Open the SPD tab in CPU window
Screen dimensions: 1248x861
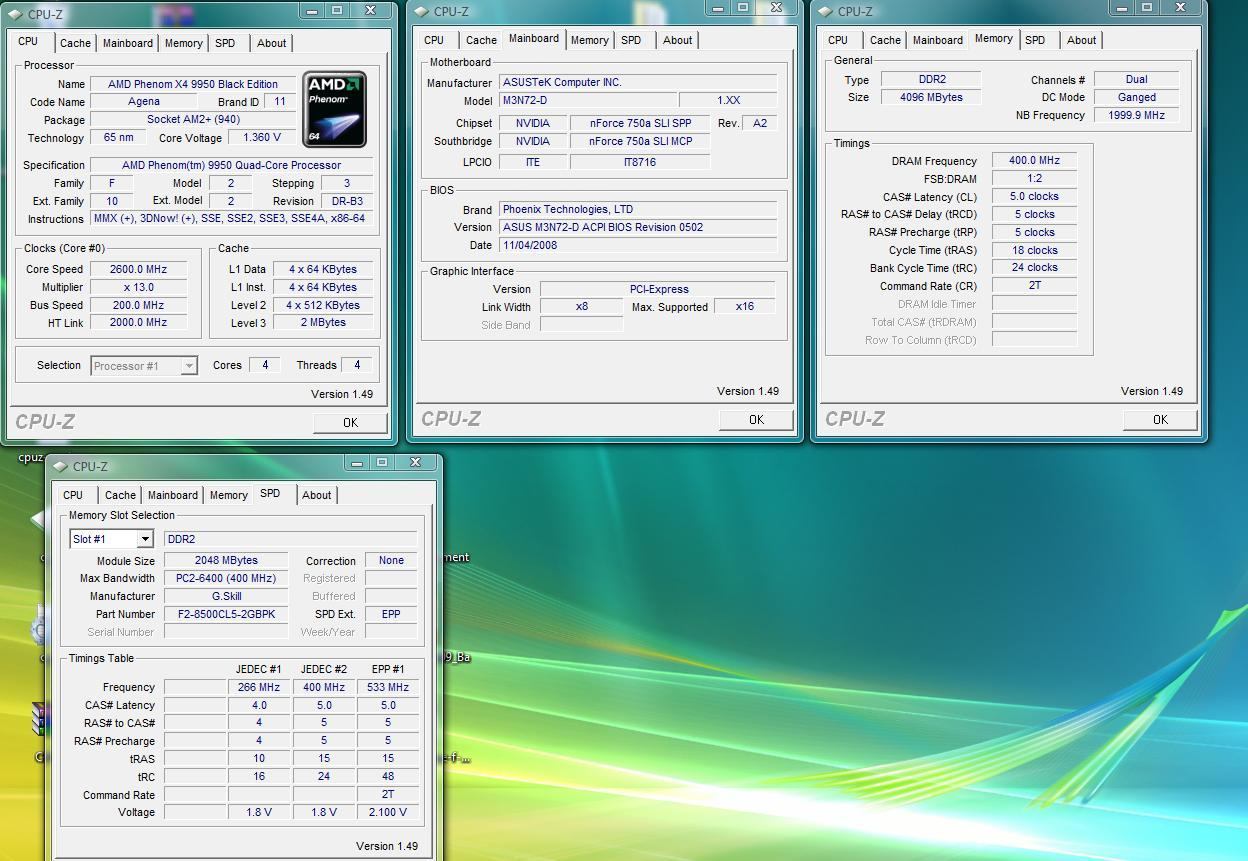[x=226, y=43]
